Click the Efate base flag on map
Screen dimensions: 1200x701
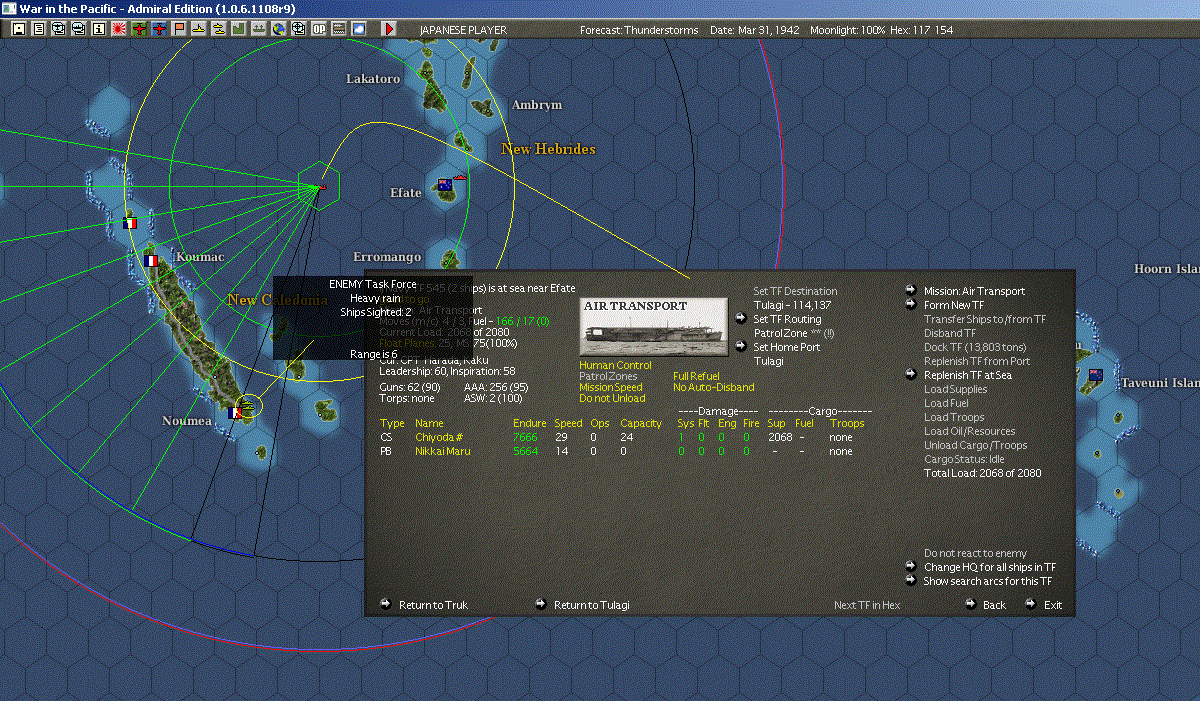coord(446,185)
